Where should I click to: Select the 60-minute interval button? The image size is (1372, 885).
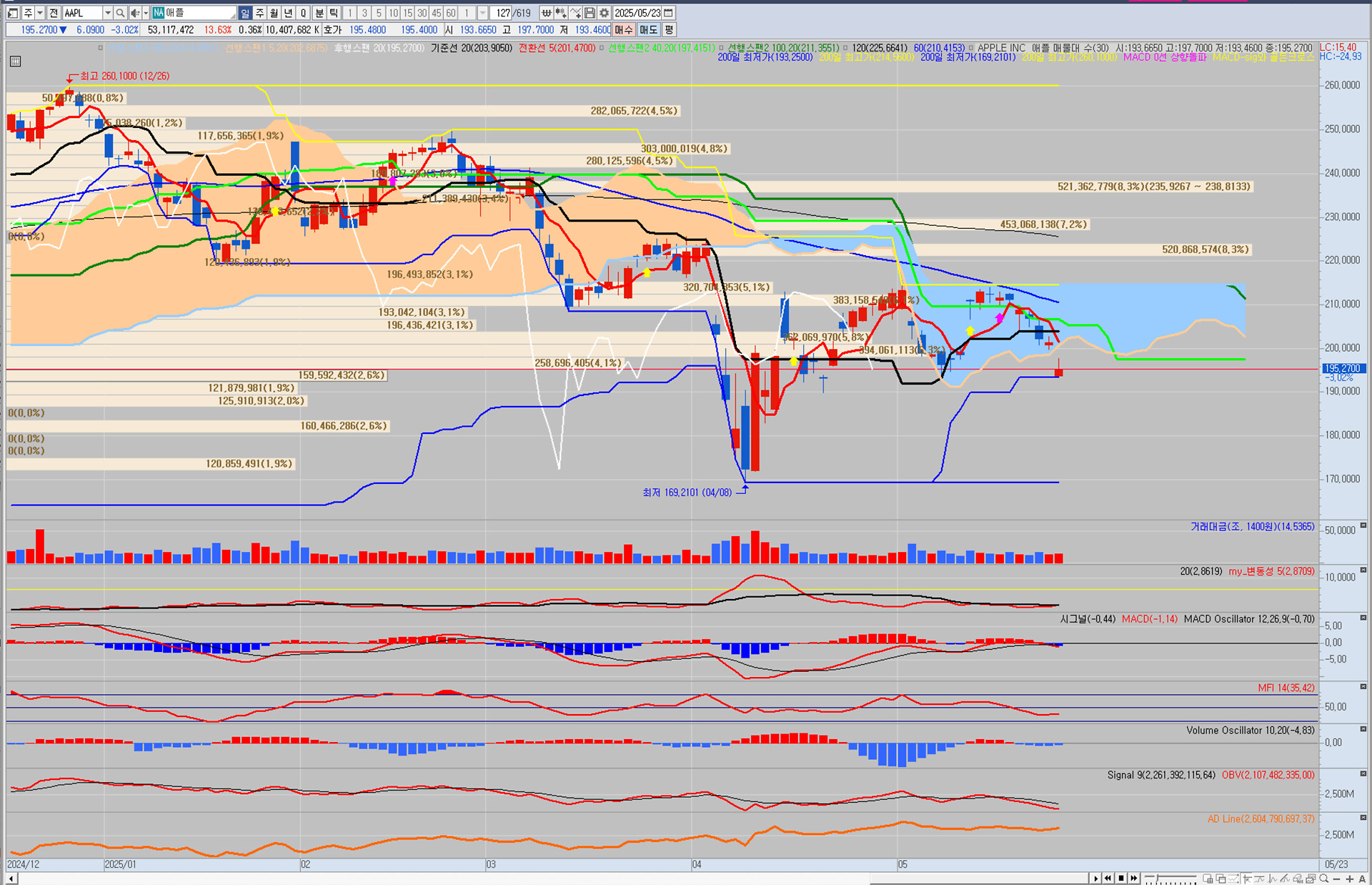[450, 13]
